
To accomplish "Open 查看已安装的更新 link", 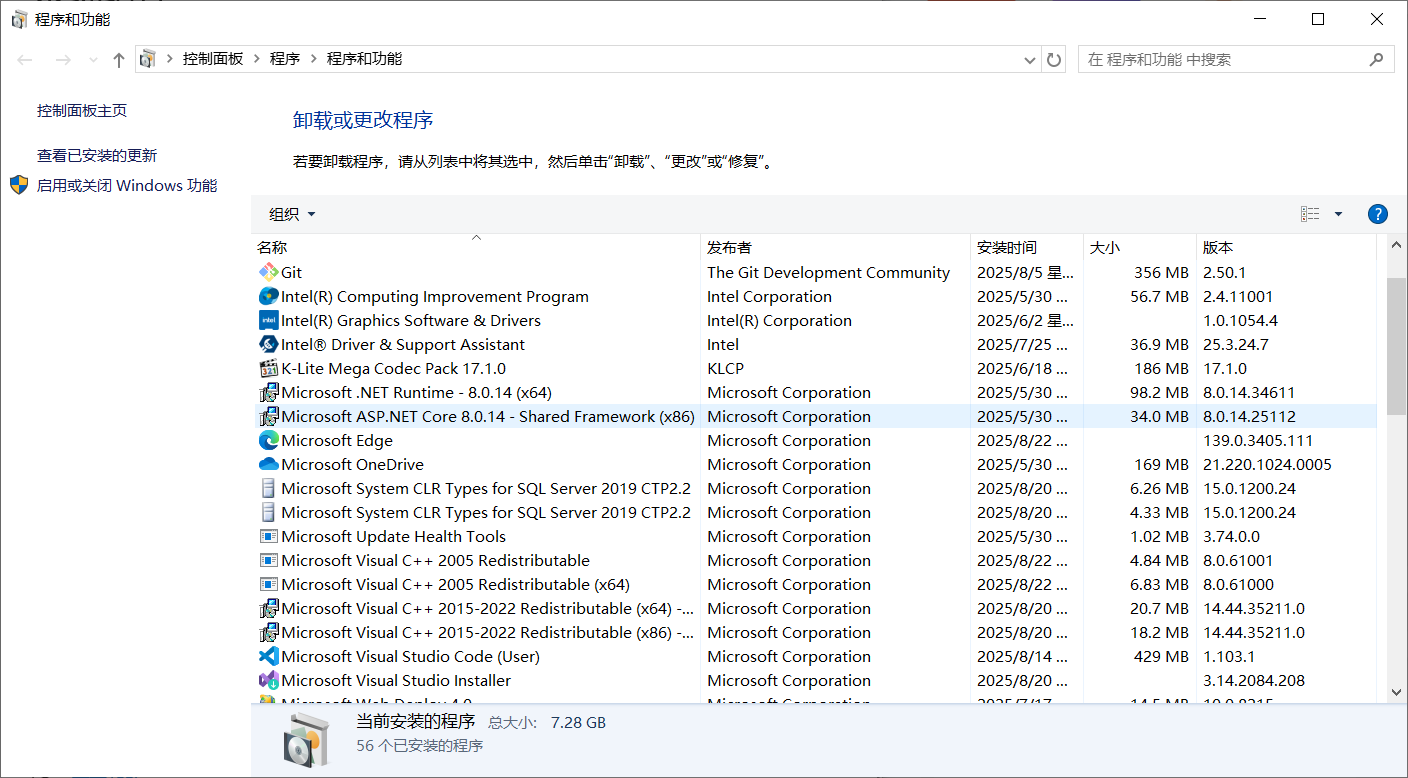I will point(97,156).
